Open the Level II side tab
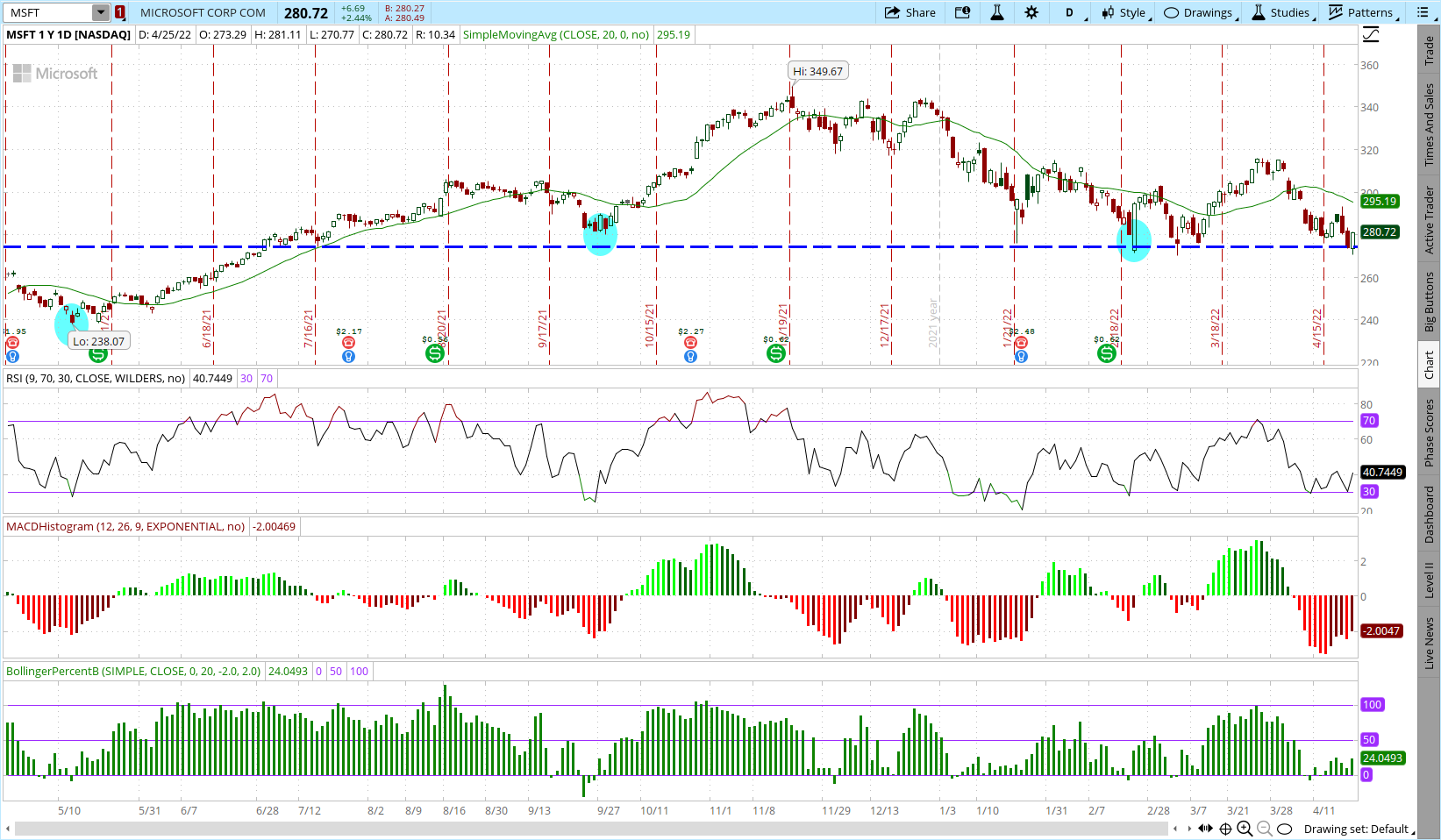1441x840 pixels. pyautogui.click(x=1430, y=580)
